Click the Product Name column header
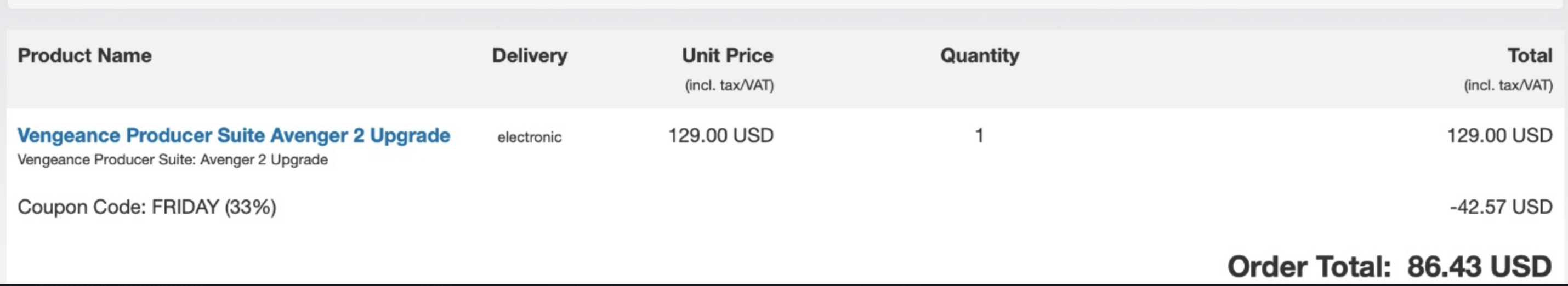The image size is (1568, 286). pos(84,56)
